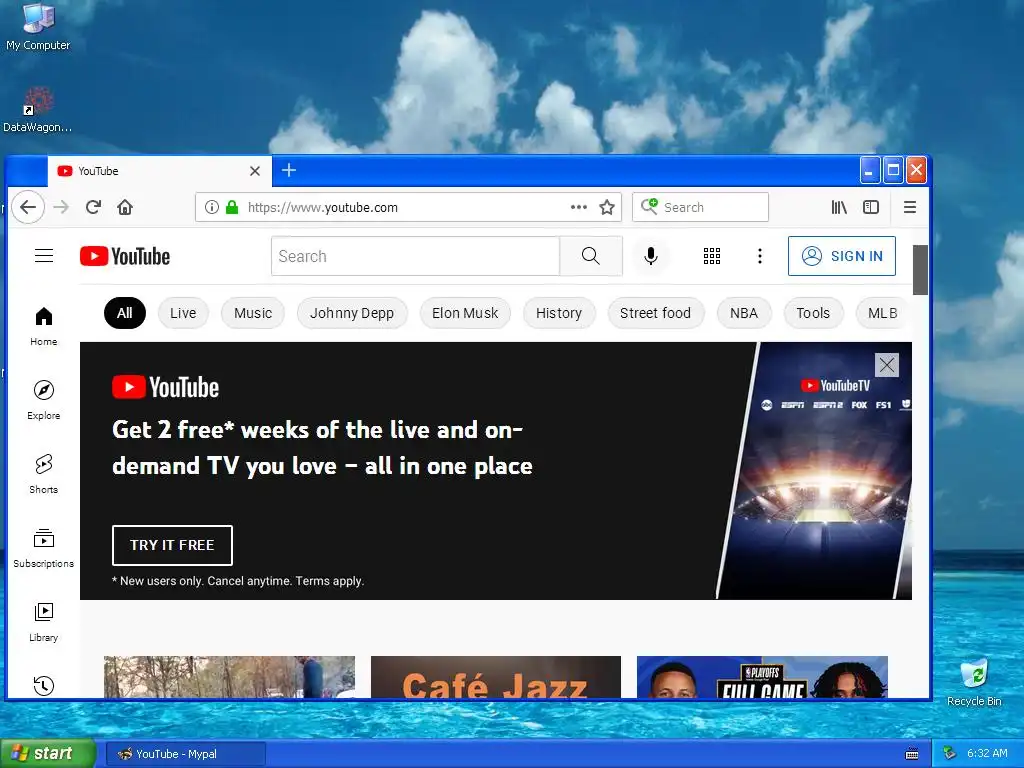This screenshot has width=1024, height=768.
Task: Open the browser Library icon
Action: [x=839, y=207]
